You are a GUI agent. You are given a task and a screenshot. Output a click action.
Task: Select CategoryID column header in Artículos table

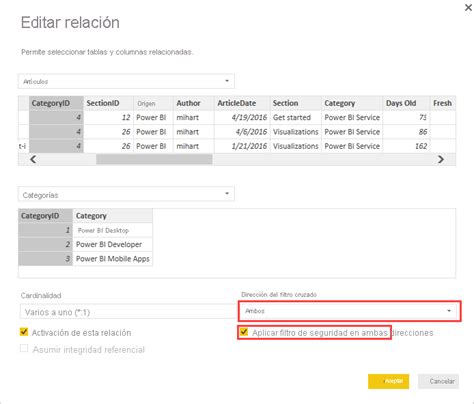[x=56, y=103]
